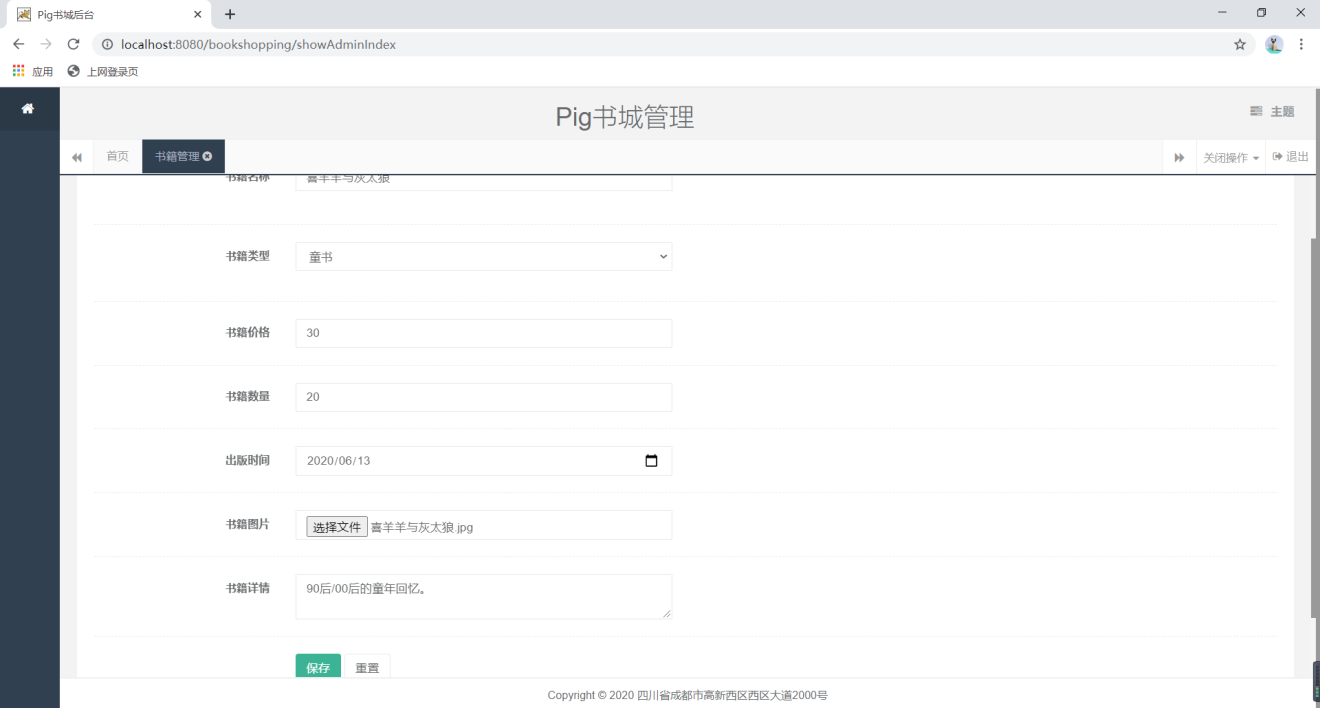The width and height of the screenshot is (1320, 708).
Task: Click the page vertical scrollbar
Action: click(x=1314, y=427)
